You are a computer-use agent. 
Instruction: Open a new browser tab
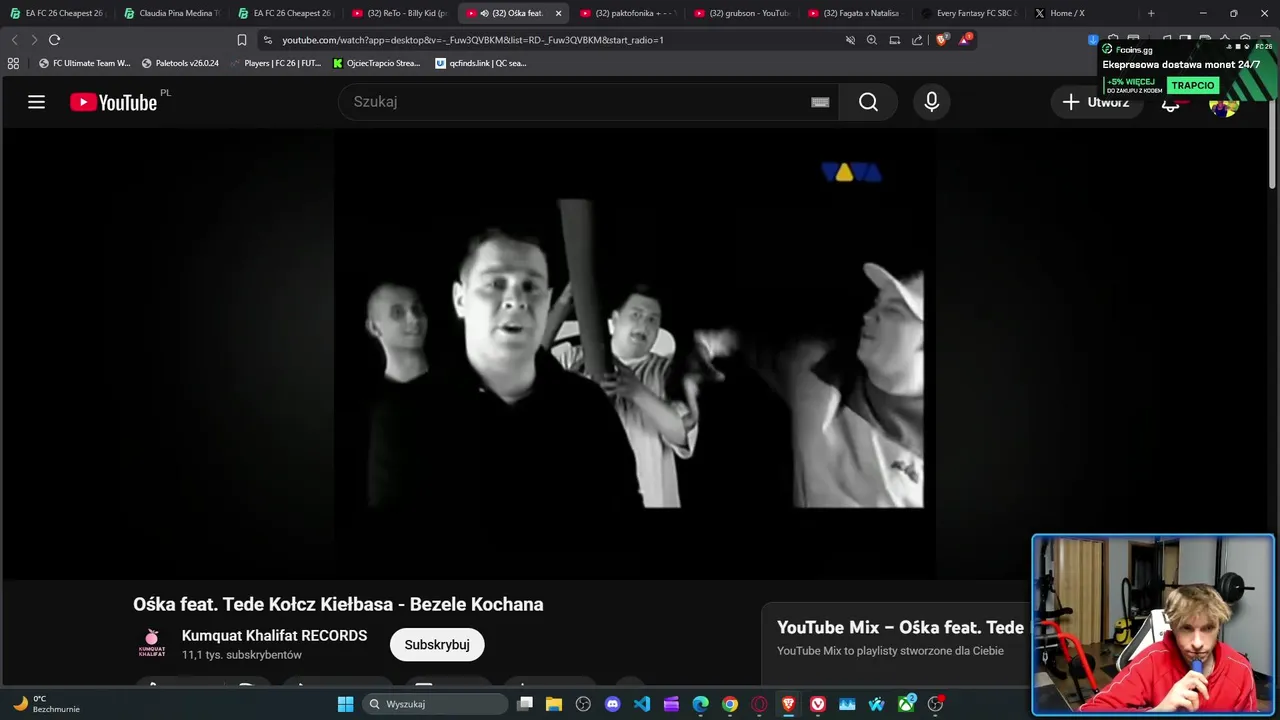1151,13
